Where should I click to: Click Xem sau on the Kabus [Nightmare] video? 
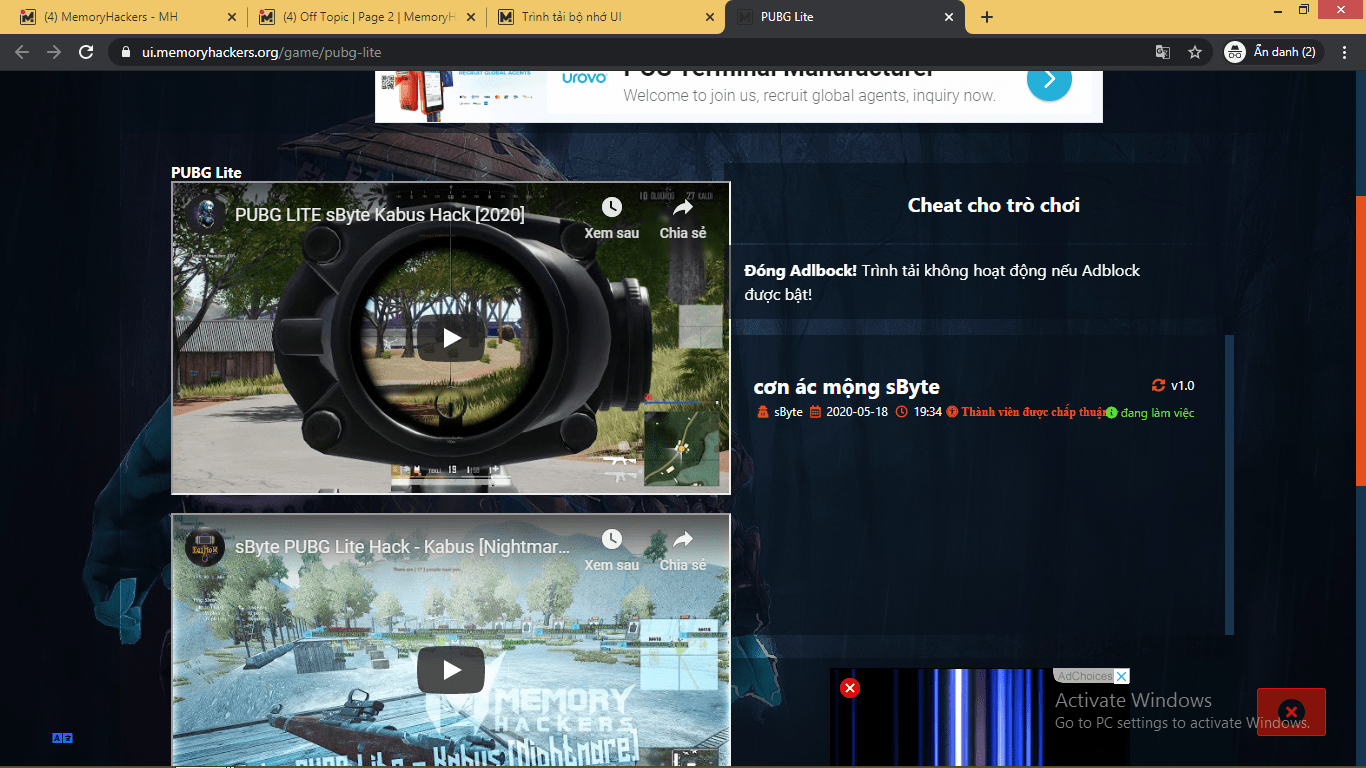click(x=612, y=550)
